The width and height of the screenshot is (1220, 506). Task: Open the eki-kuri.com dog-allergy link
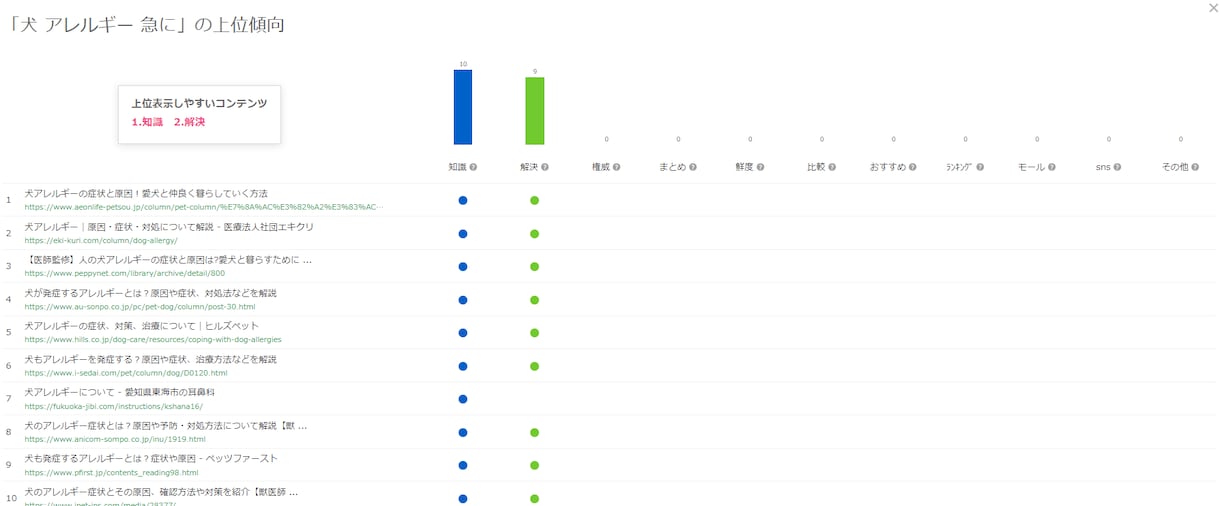pos(101,240)
